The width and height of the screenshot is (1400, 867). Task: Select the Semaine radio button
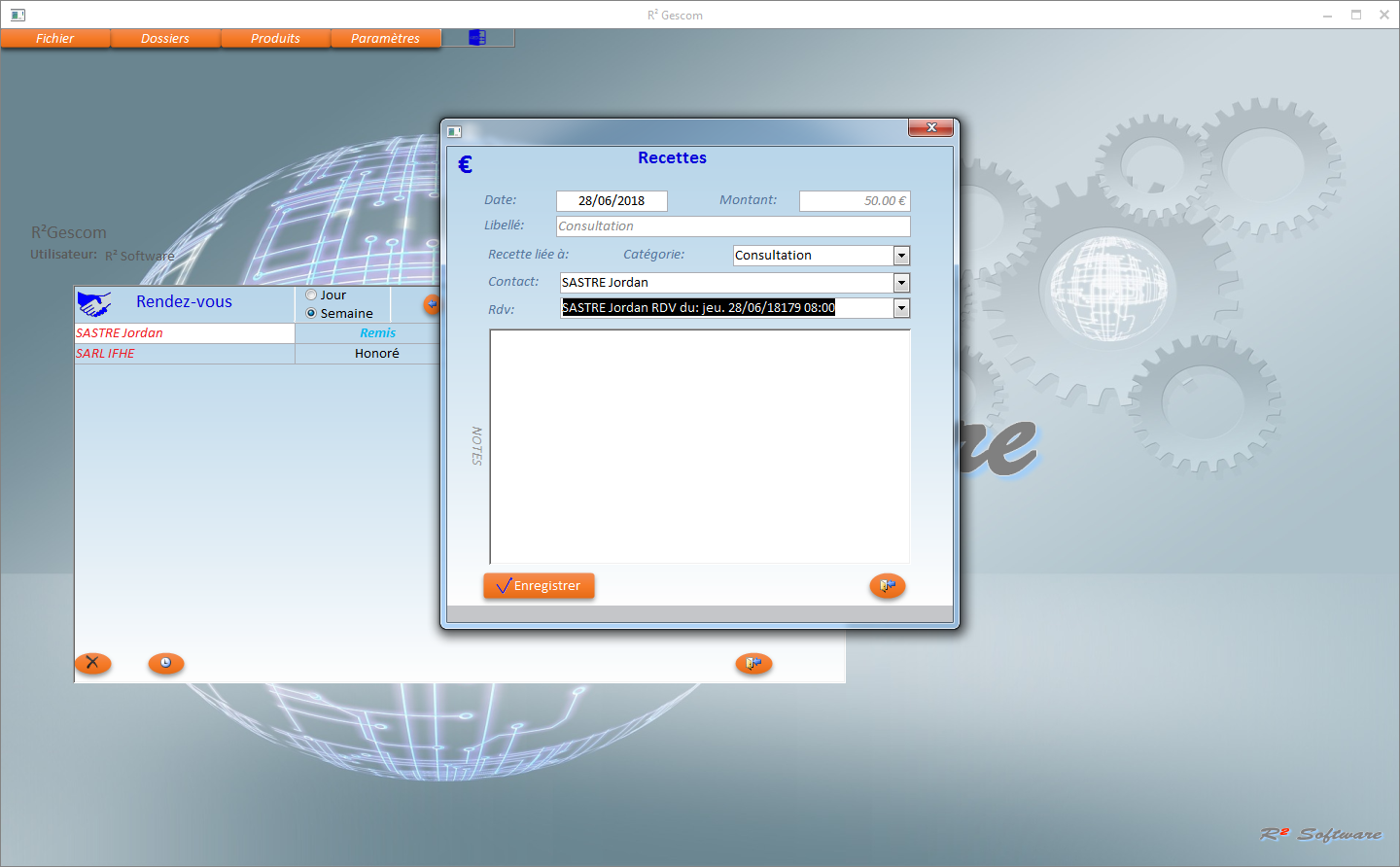311,313
